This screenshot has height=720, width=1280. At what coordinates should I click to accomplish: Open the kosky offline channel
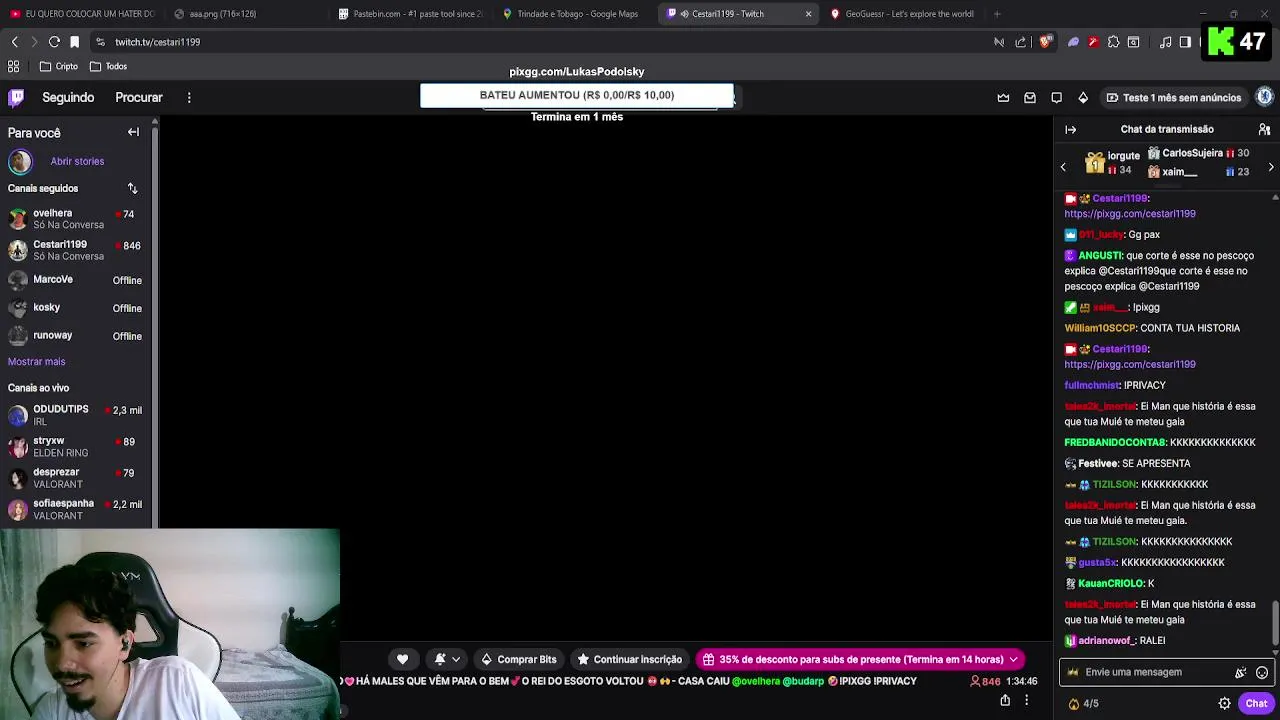[76, 308]
